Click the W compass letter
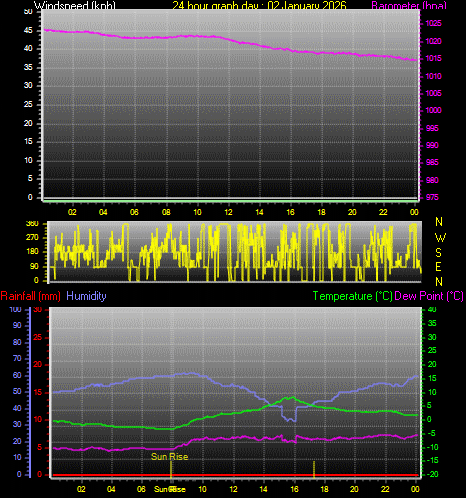This screenshot has width=466, height=498. [x=440, y=238]
